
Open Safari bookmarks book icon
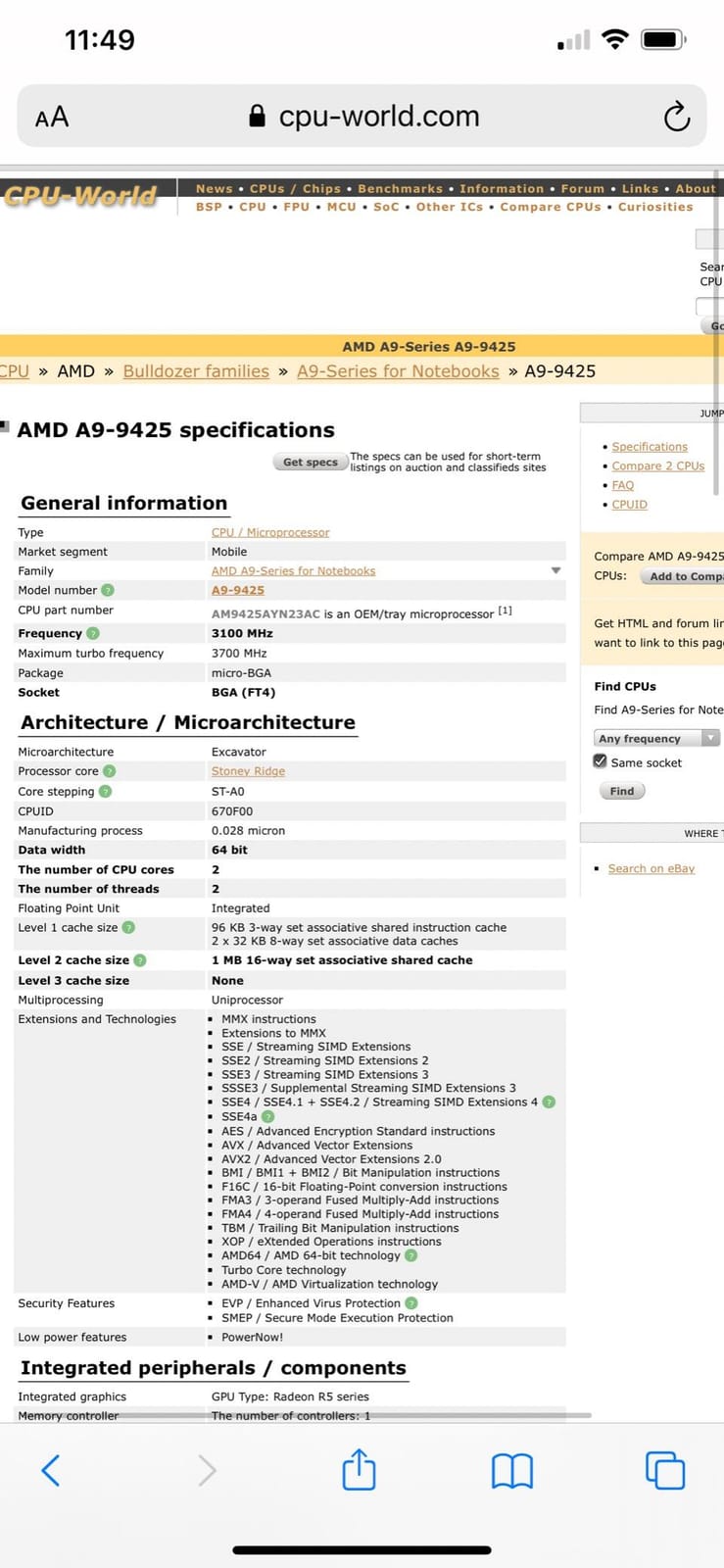pyautogui.click(x=511, y=1470)
